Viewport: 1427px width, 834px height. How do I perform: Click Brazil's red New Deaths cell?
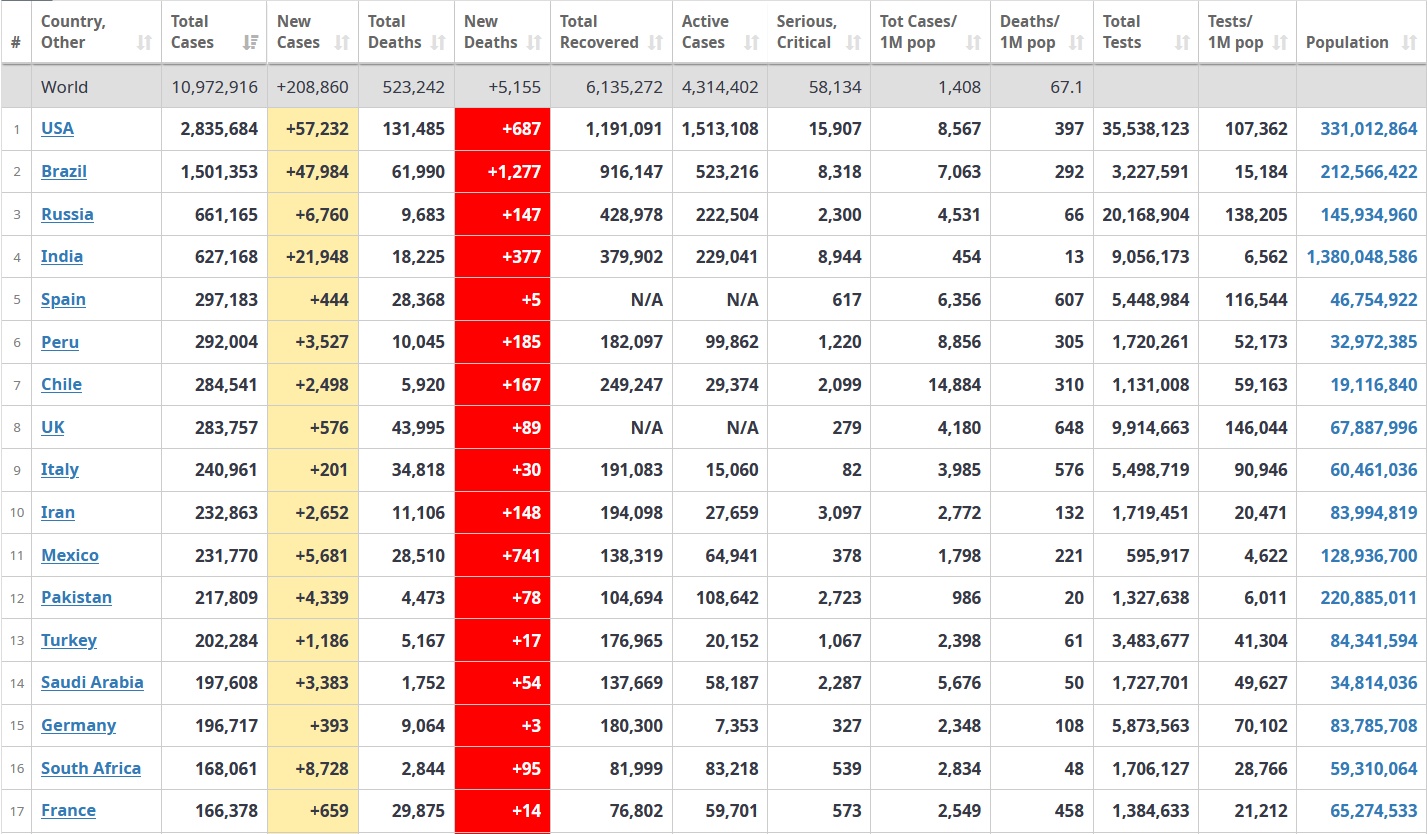(502, 172)
